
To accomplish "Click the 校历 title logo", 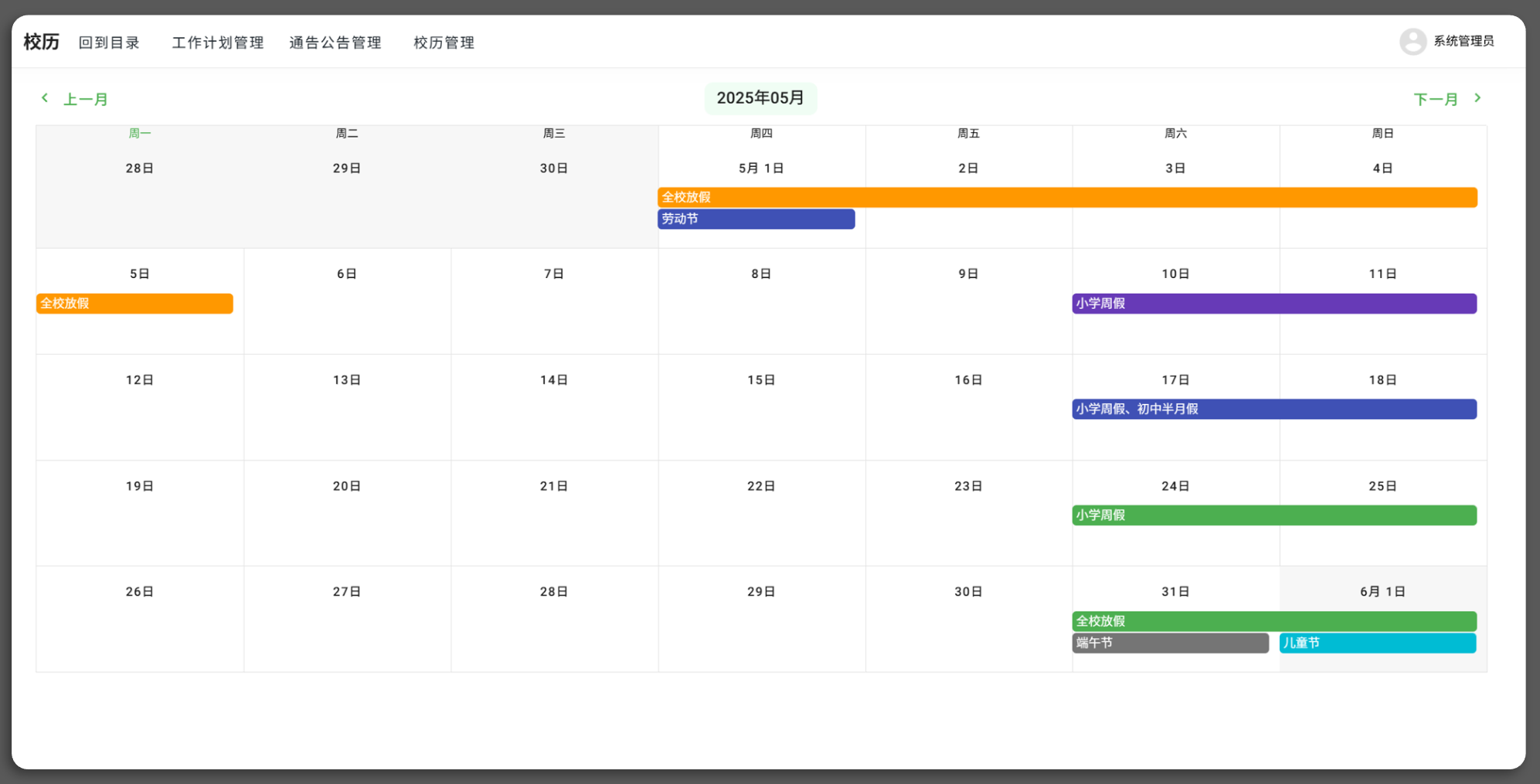I will 42,42.
